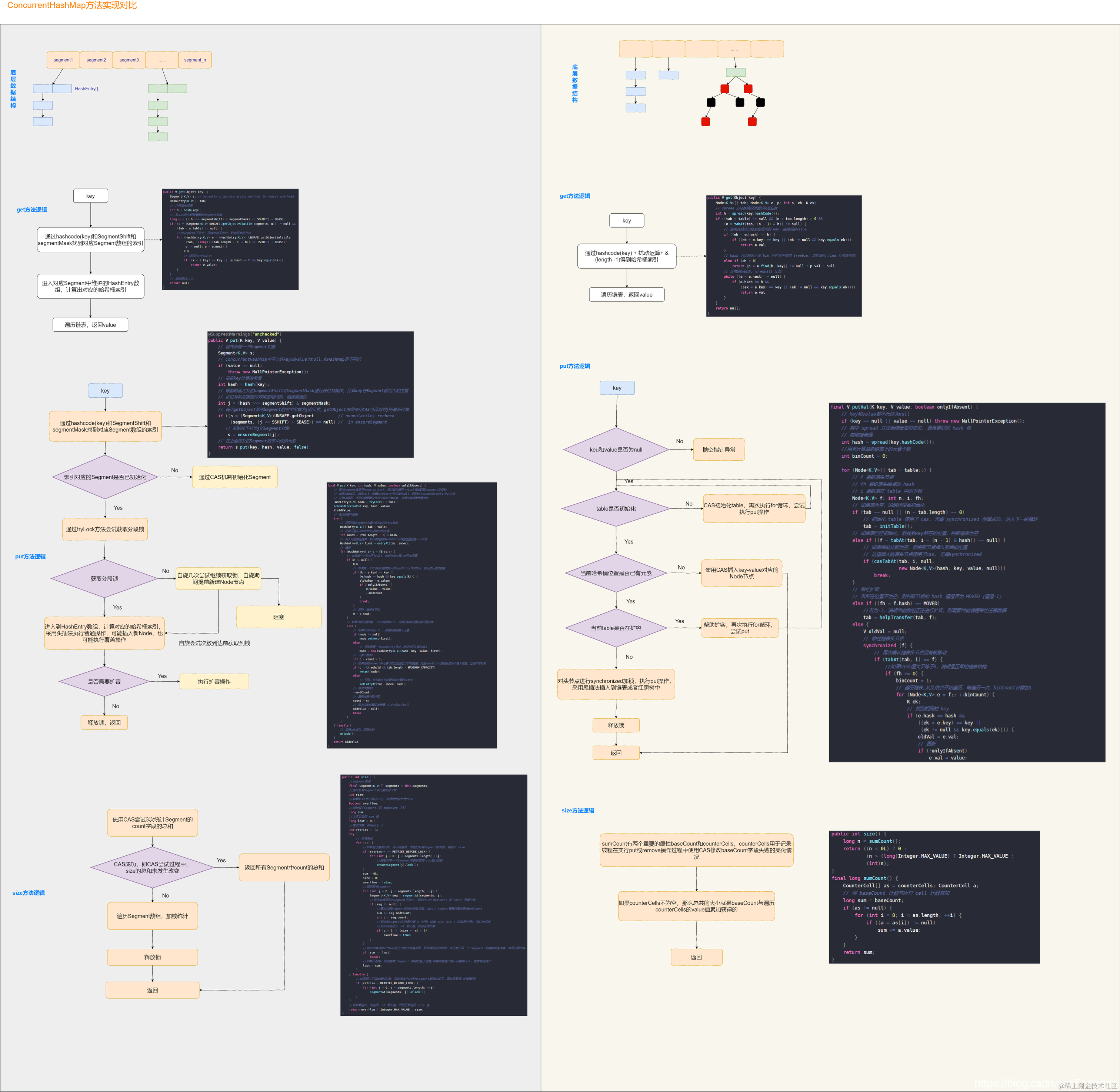This screenshot has height=1092, width=1120.
Task: Click the 返回所有Segment中count的总和 box
Action: pos(284,867)
